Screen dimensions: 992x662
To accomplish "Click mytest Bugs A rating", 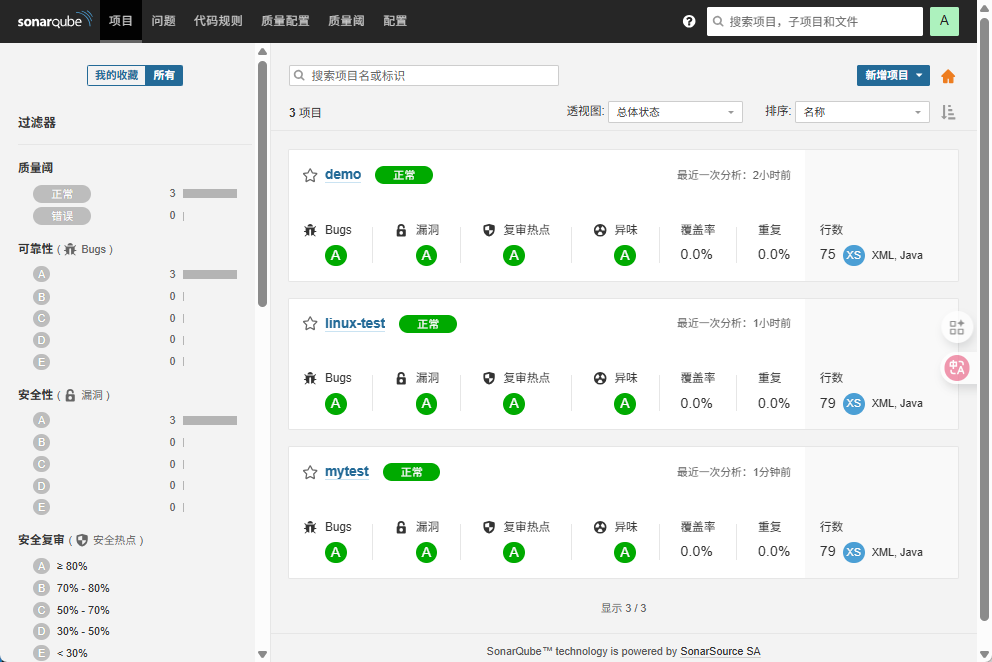I will point(336,553).
